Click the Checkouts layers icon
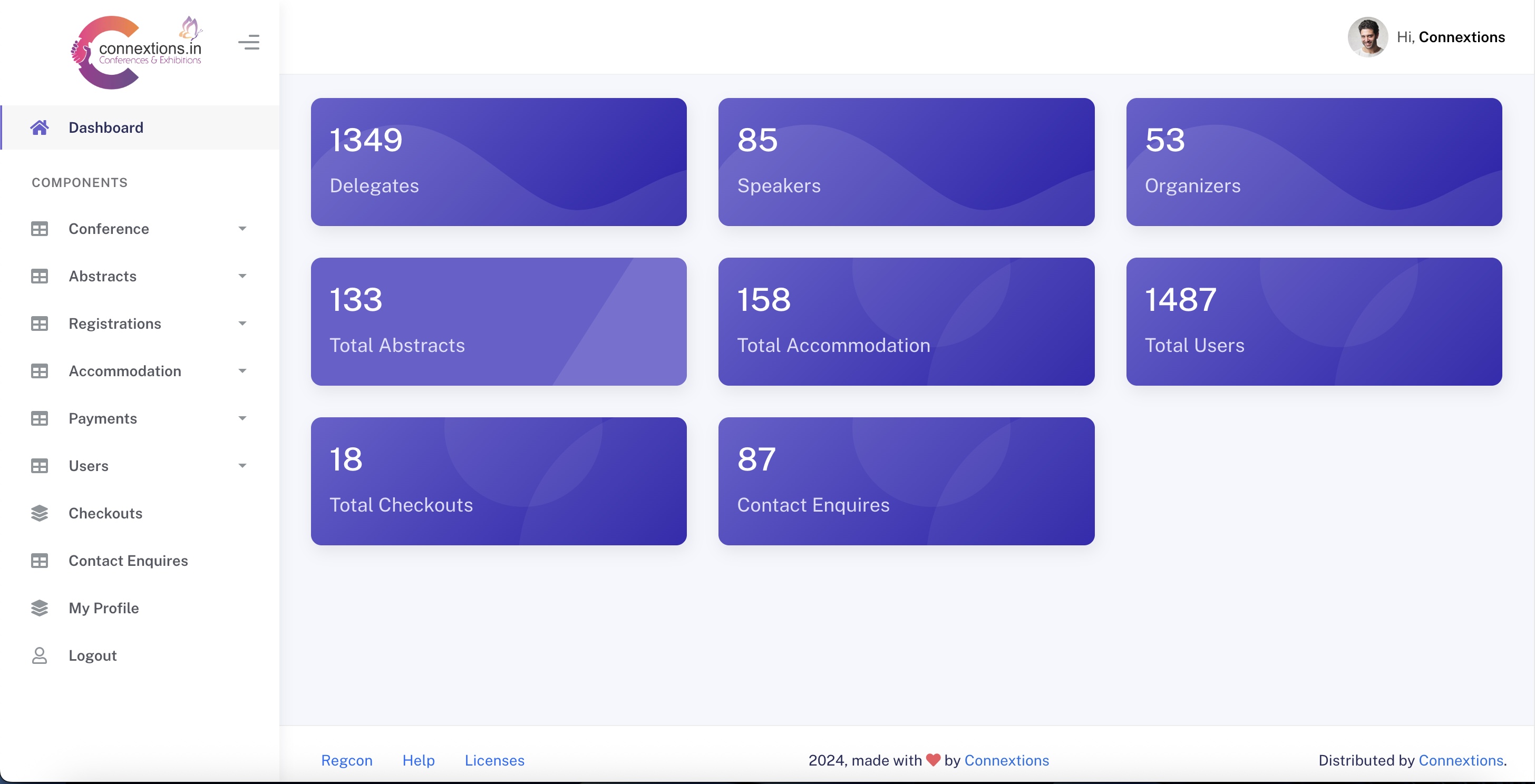This screenshot has width=1535, height=784. [x=40, y=513]
